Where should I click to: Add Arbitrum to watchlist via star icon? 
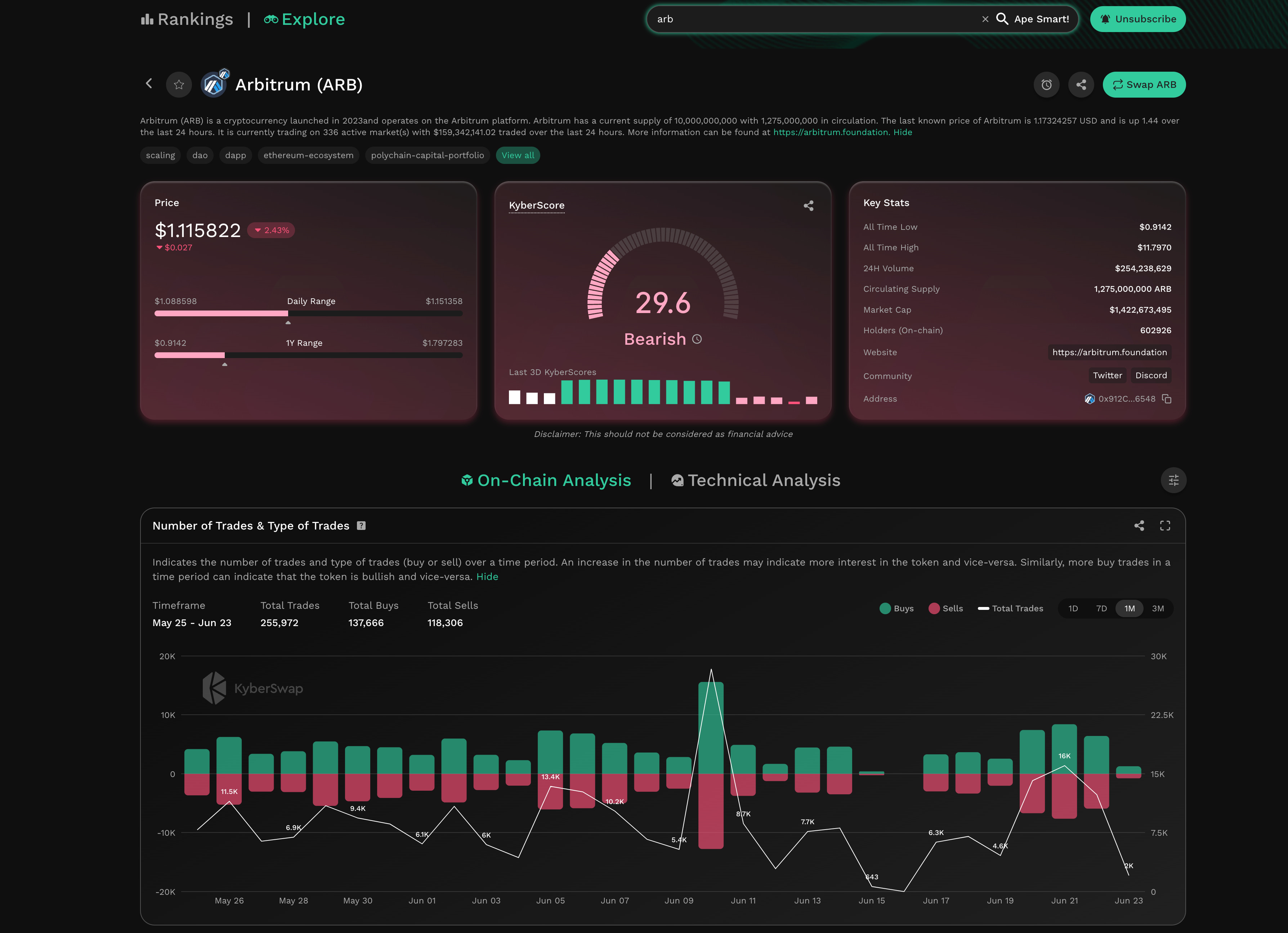178,84
